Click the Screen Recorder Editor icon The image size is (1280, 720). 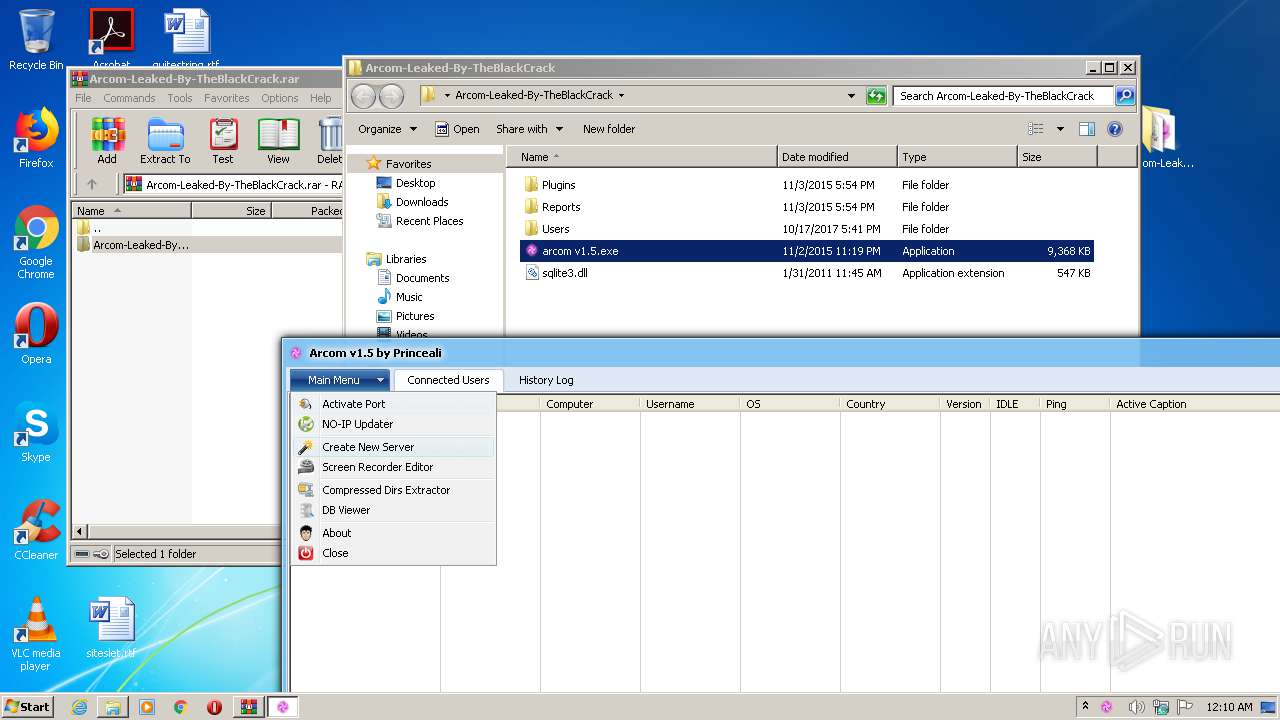pyautogui.click(x=306, y=467)
